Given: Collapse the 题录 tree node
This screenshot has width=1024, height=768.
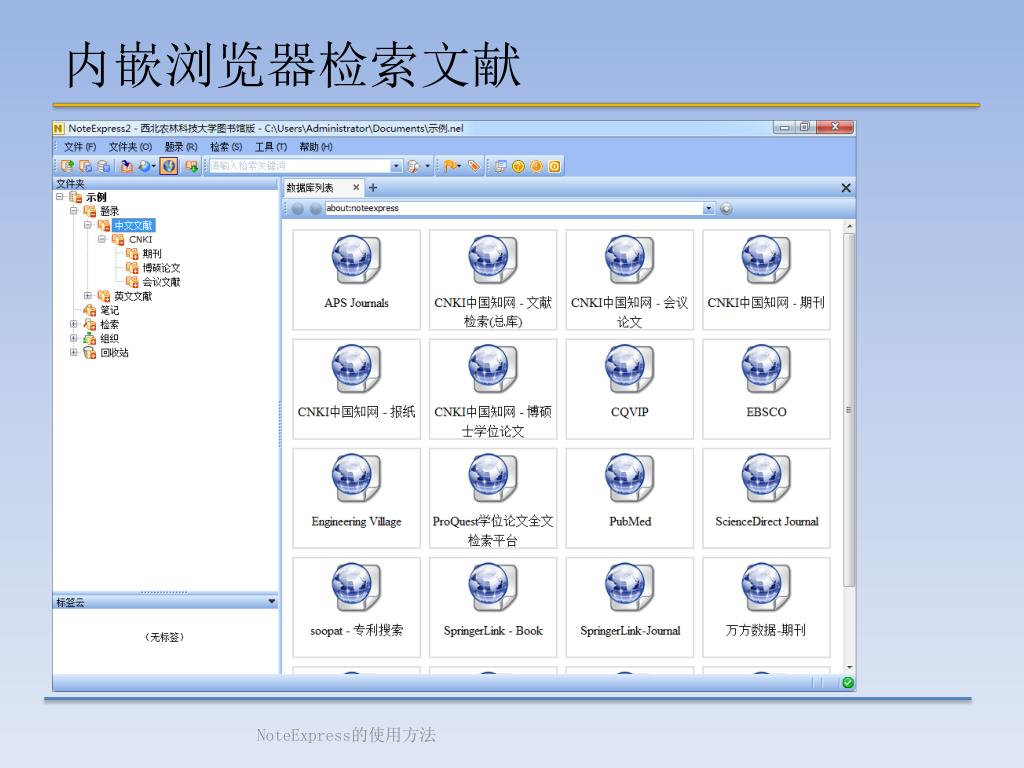Looking at the screenshot, I should (x=74, y=211).
